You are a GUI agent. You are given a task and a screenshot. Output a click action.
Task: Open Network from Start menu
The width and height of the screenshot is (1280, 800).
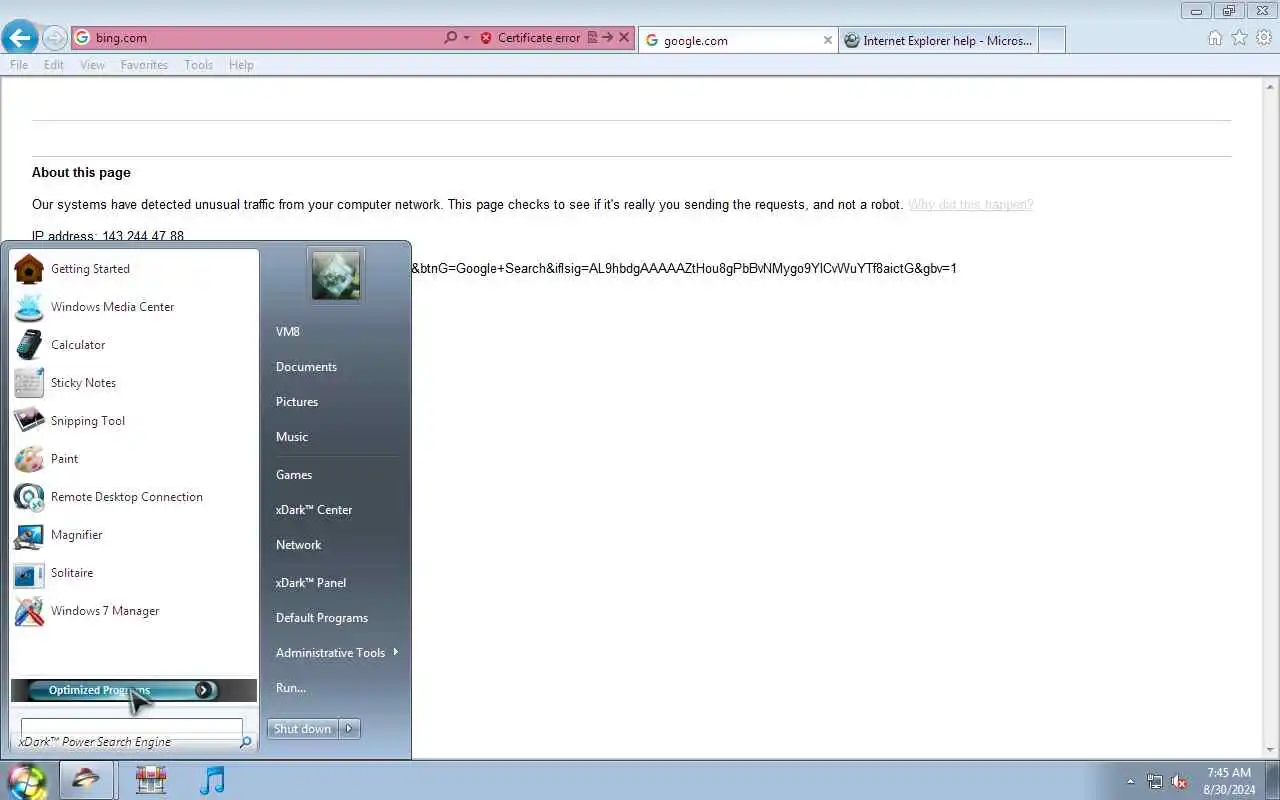click(x=336, y=545)
